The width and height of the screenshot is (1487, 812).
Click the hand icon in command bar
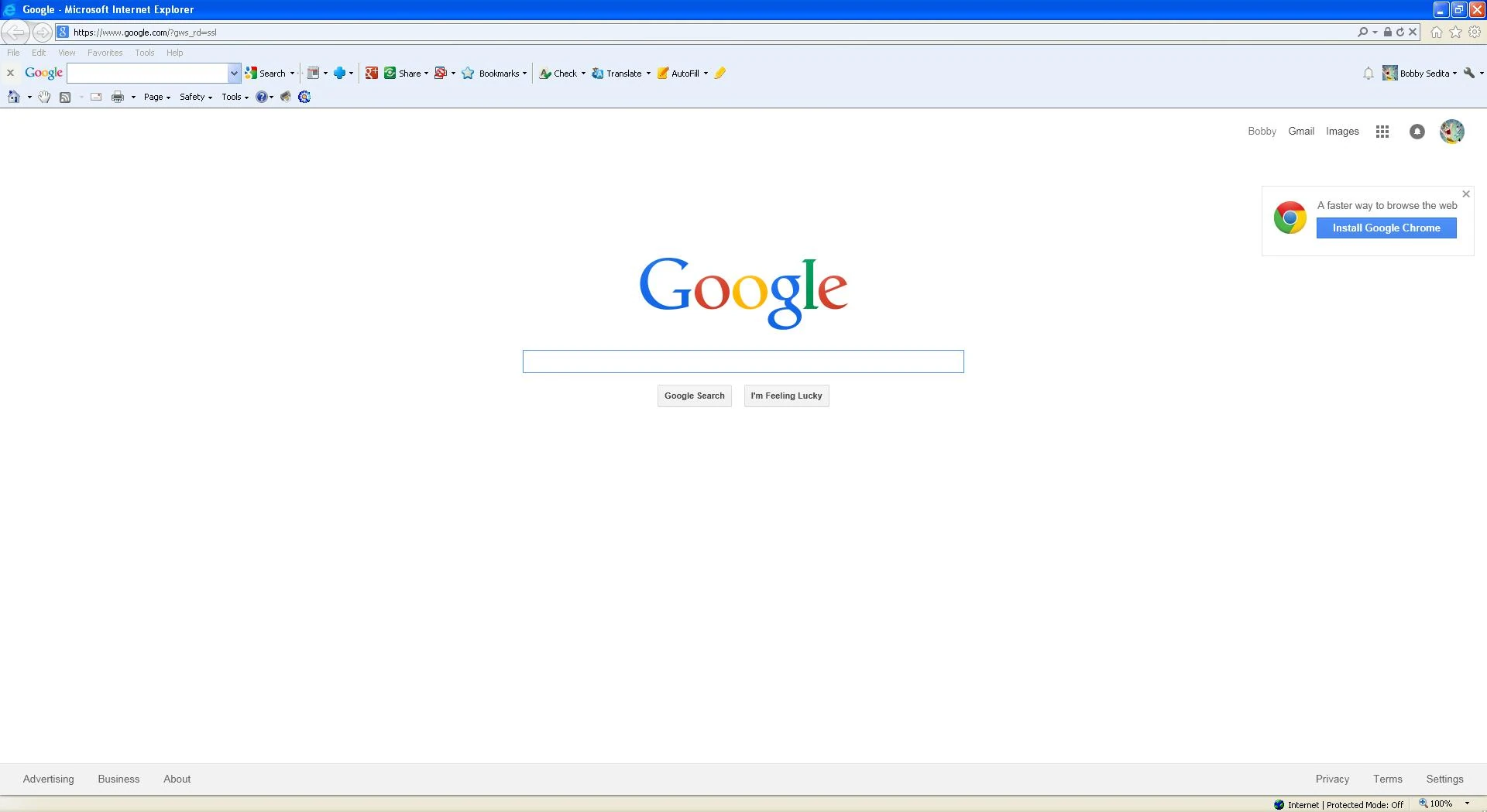(44, 97)
